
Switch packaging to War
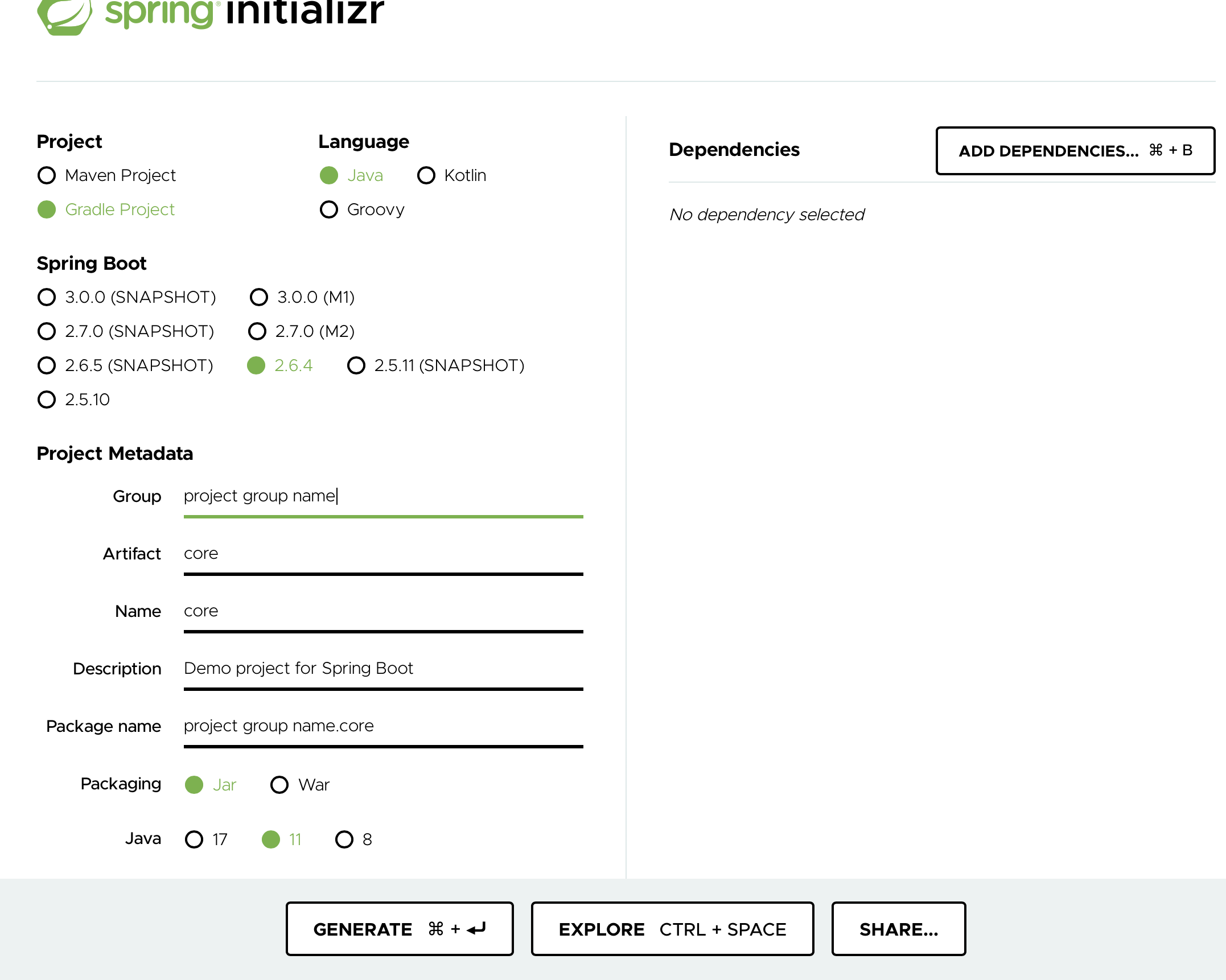coord(279,785)
